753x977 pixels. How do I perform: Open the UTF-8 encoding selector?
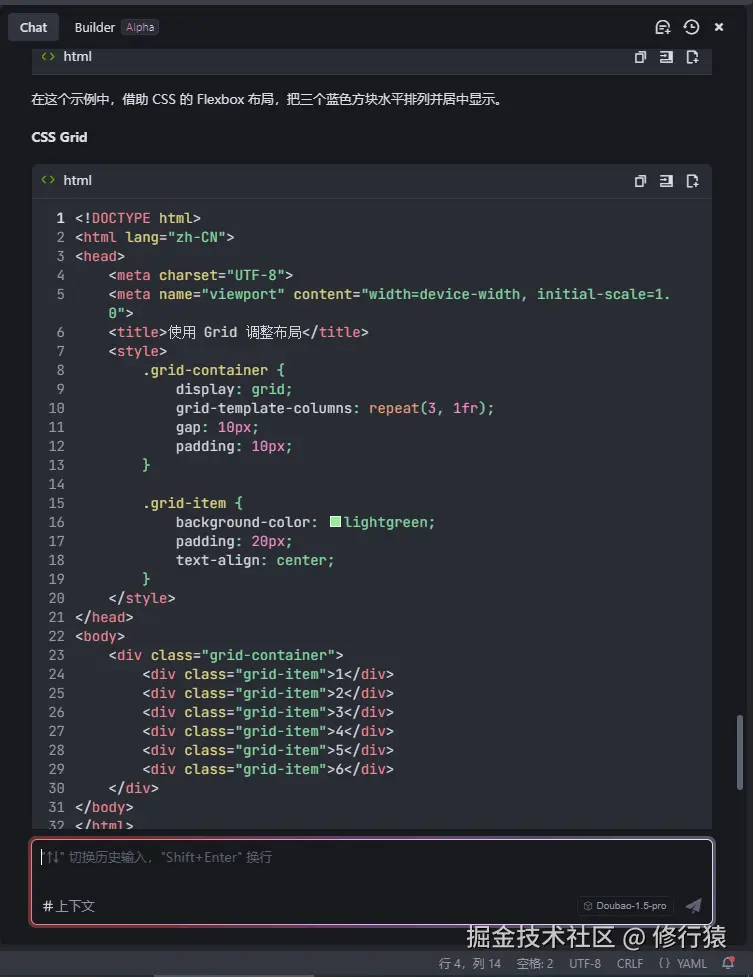(x=585, y=964)
